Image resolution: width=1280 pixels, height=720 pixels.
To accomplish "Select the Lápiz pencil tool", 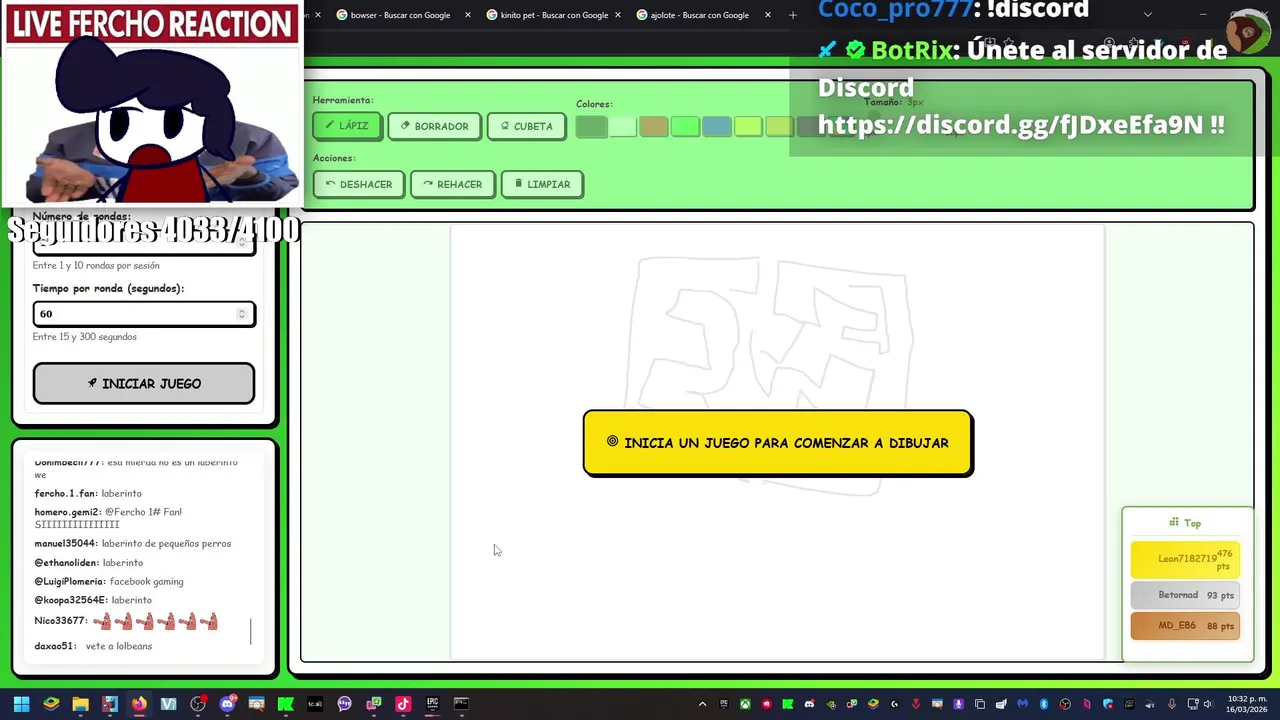I will coord(347,126).
